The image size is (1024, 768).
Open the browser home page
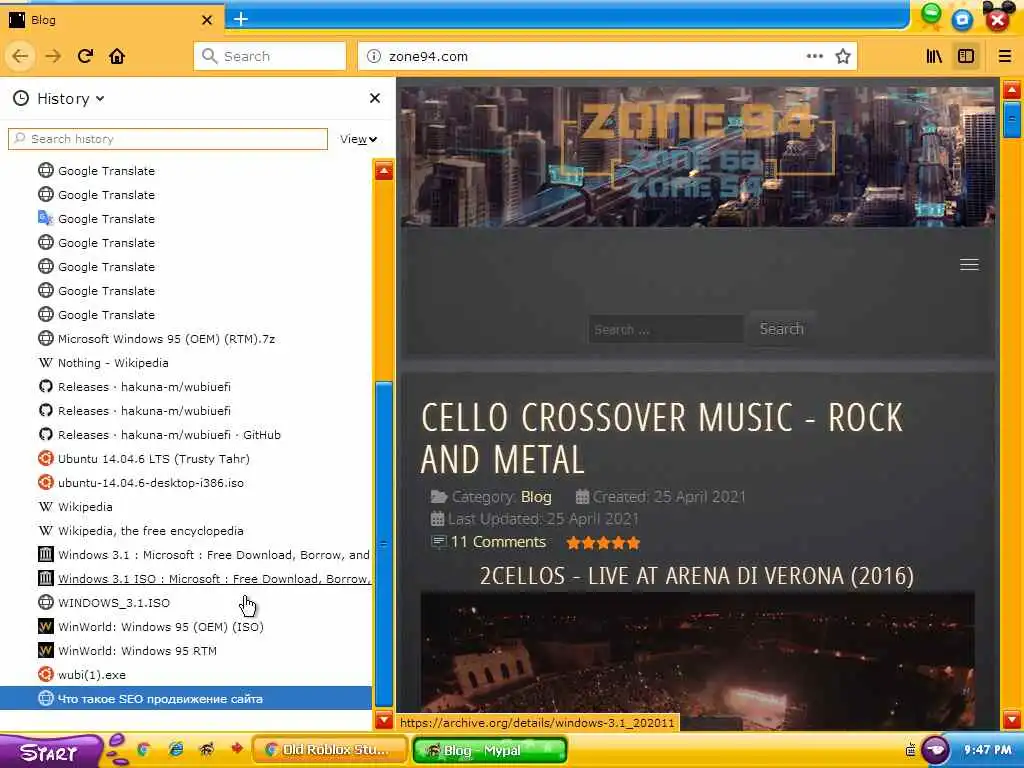117,56
